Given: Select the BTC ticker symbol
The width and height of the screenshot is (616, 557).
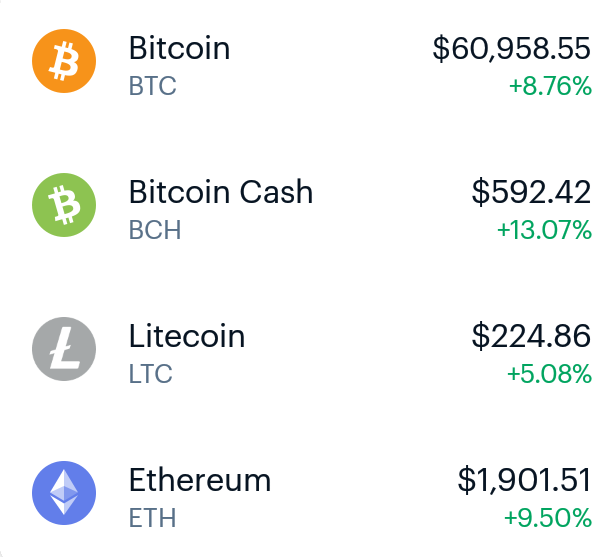Looking at the screenshot, I should pos(153,86).
